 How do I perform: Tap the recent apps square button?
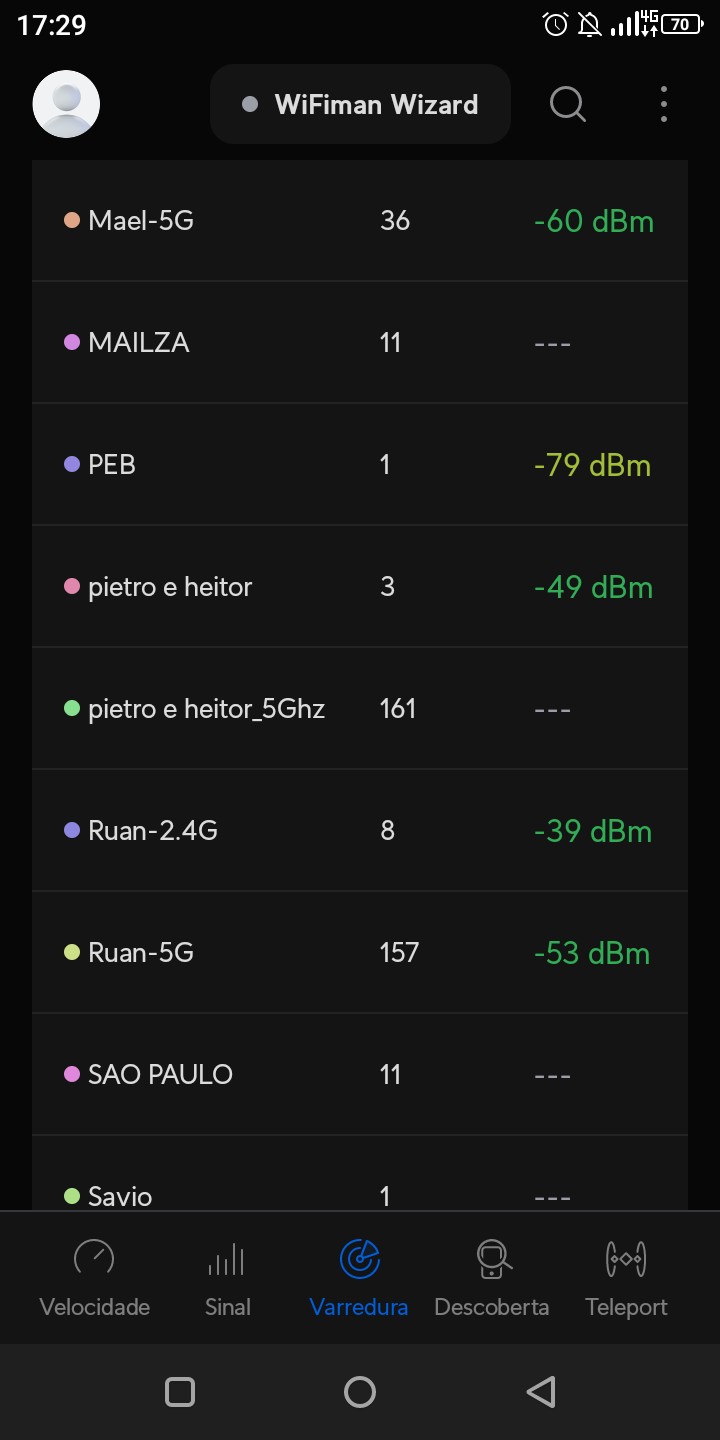[180, 1392]
